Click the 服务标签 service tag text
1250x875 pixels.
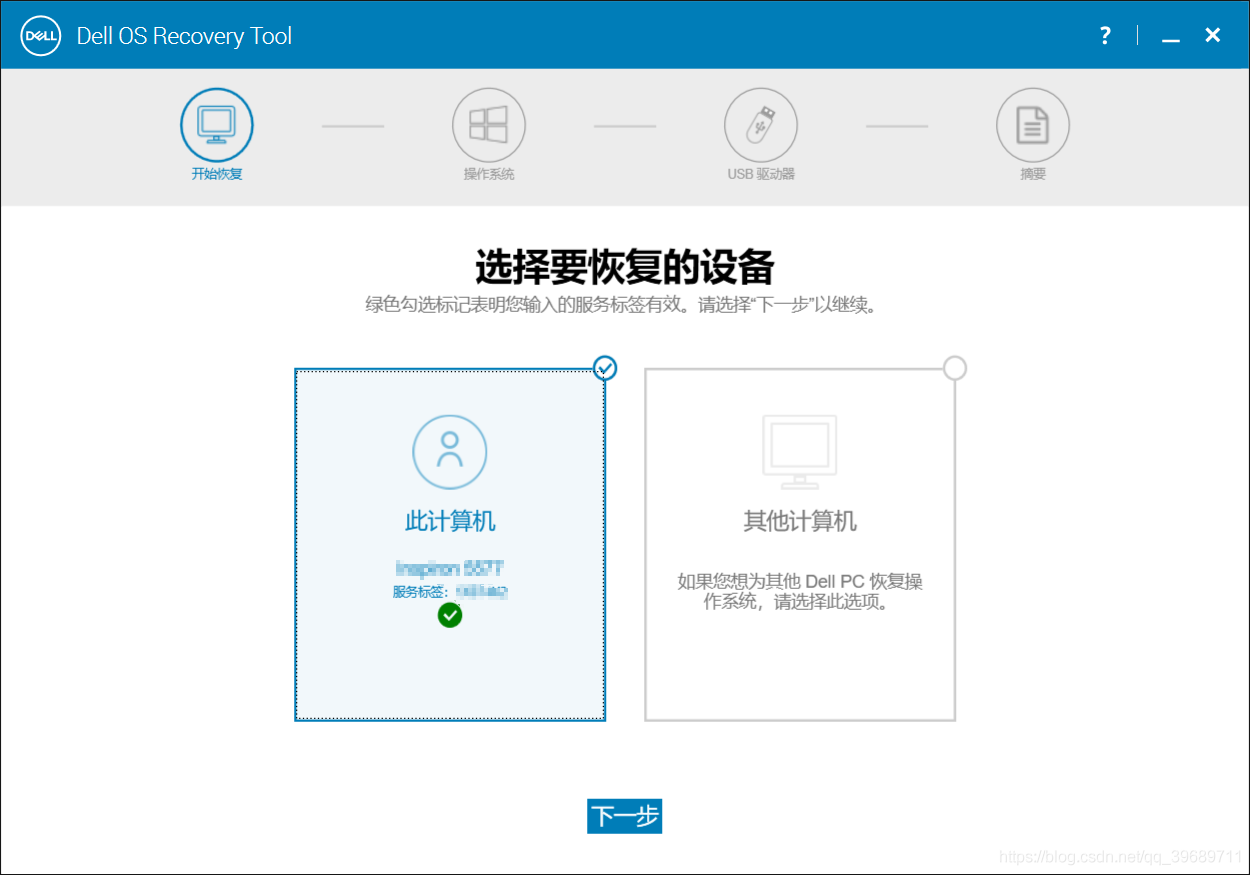pos(449,590)
